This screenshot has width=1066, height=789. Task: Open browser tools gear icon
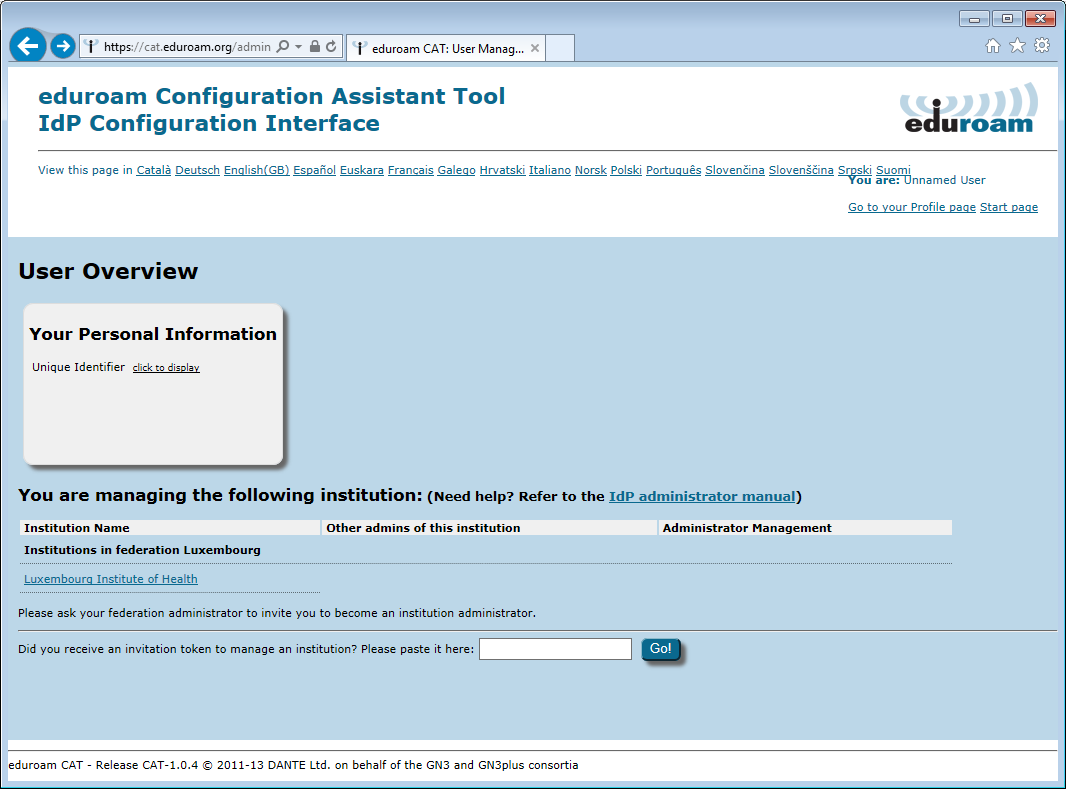point(1042,46)
